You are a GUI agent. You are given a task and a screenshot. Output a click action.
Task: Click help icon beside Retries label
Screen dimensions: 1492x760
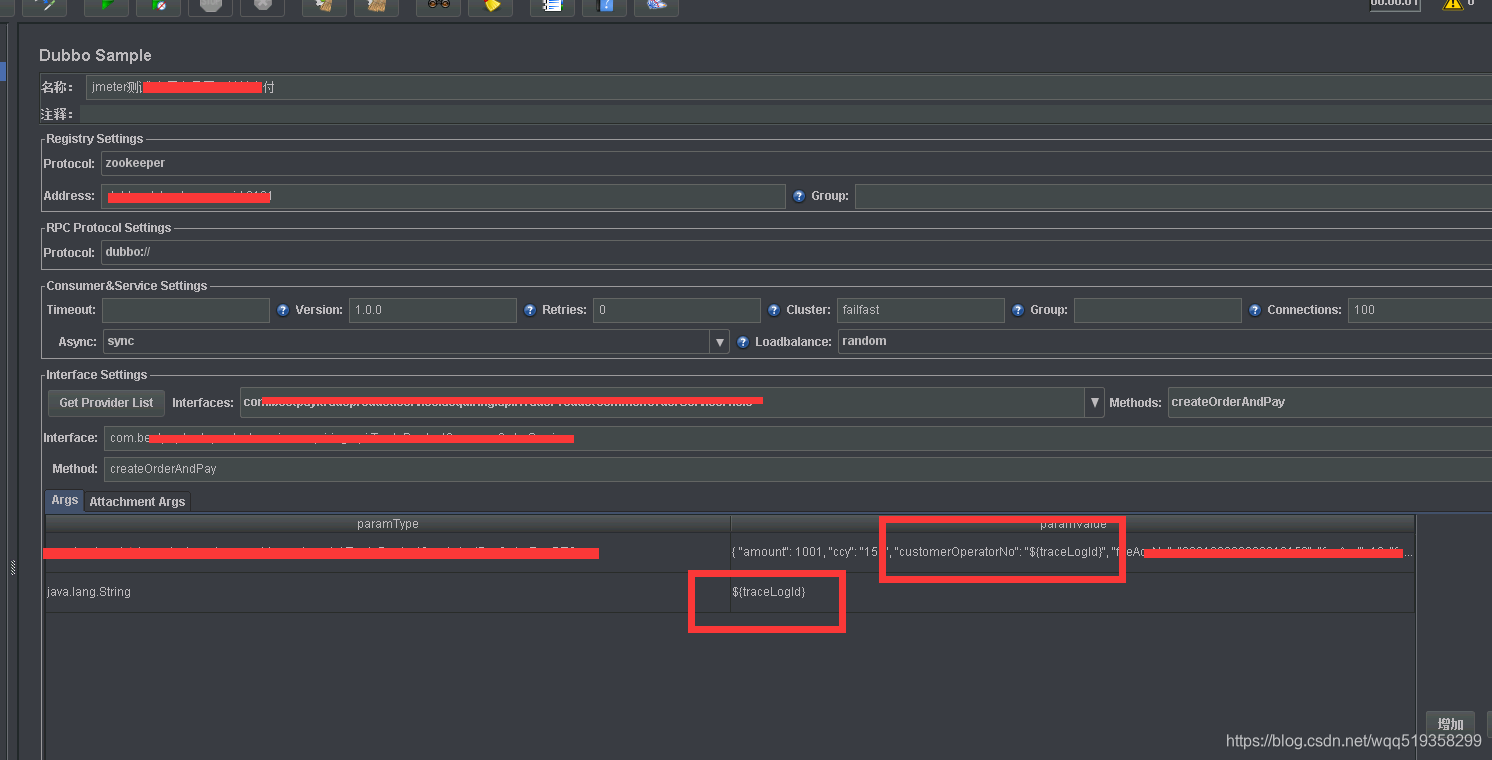click(x=530, y=310)
